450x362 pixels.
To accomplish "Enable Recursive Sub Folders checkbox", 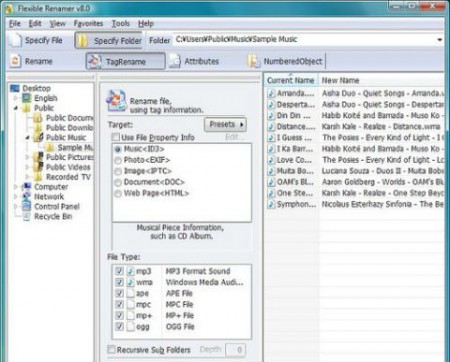I will coord(111,349).
